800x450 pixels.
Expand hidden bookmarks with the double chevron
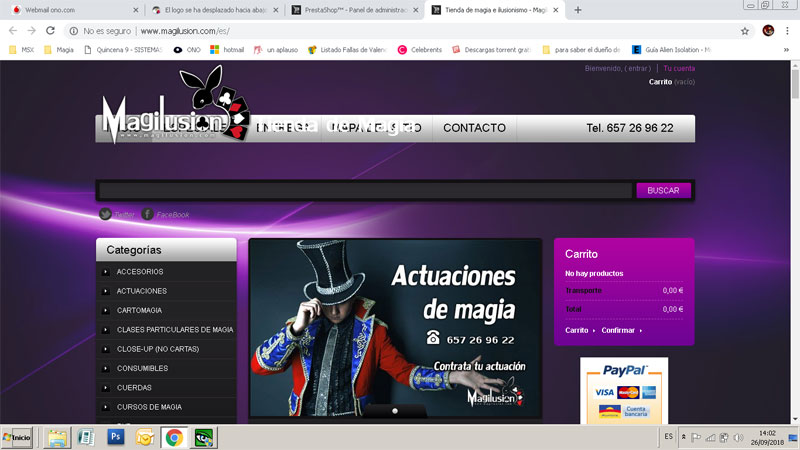tap(786, 49)
